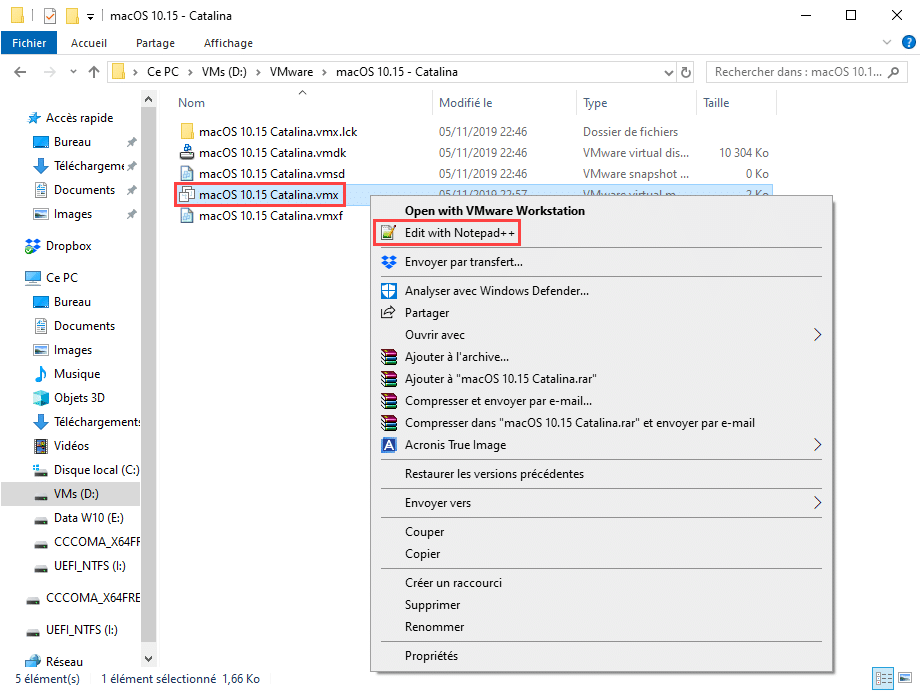Click the Disque local (C:) drive icon

click(41, 470)
